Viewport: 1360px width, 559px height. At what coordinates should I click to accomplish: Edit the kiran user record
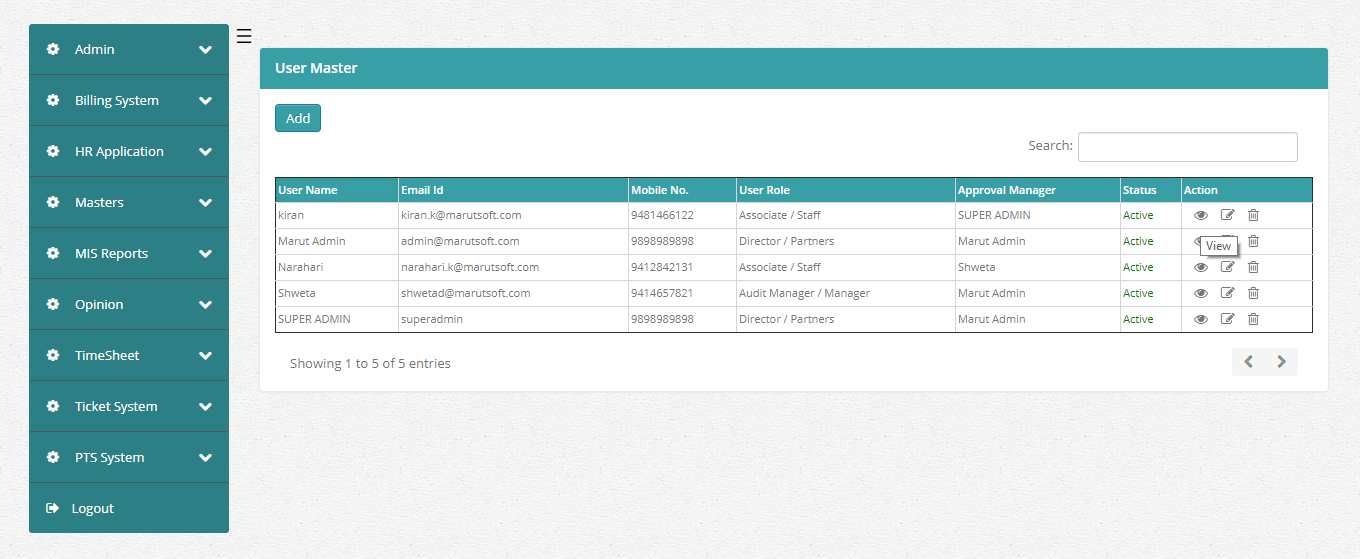coord(1227,215)
